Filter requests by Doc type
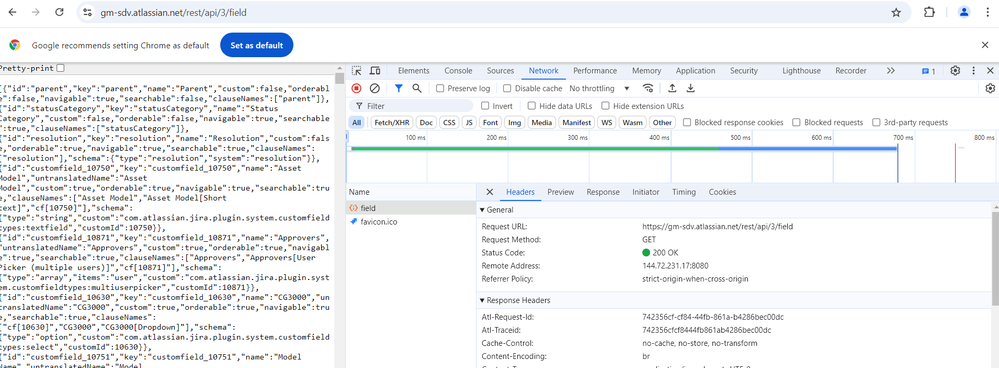The width and height of the screenshot is (999, 368). (x=426, y=122)
